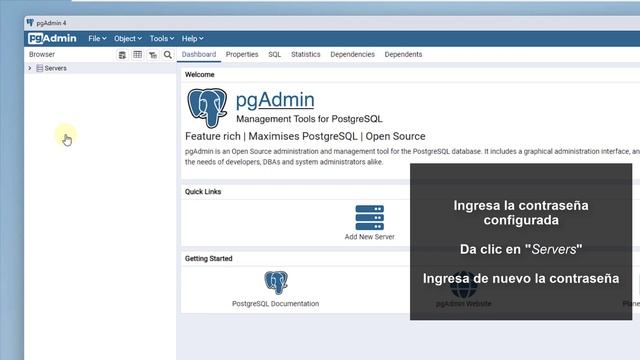Click the Filtered Rows icon in Browser toolbar
Screen dimensions: 640x360
point(153,55)
